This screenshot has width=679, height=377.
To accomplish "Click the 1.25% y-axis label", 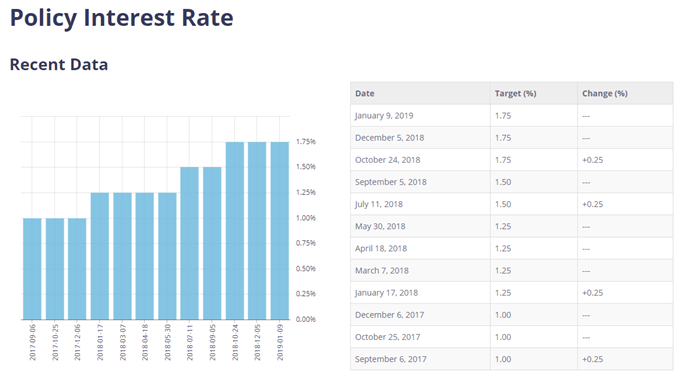I will tap(306, 192).
